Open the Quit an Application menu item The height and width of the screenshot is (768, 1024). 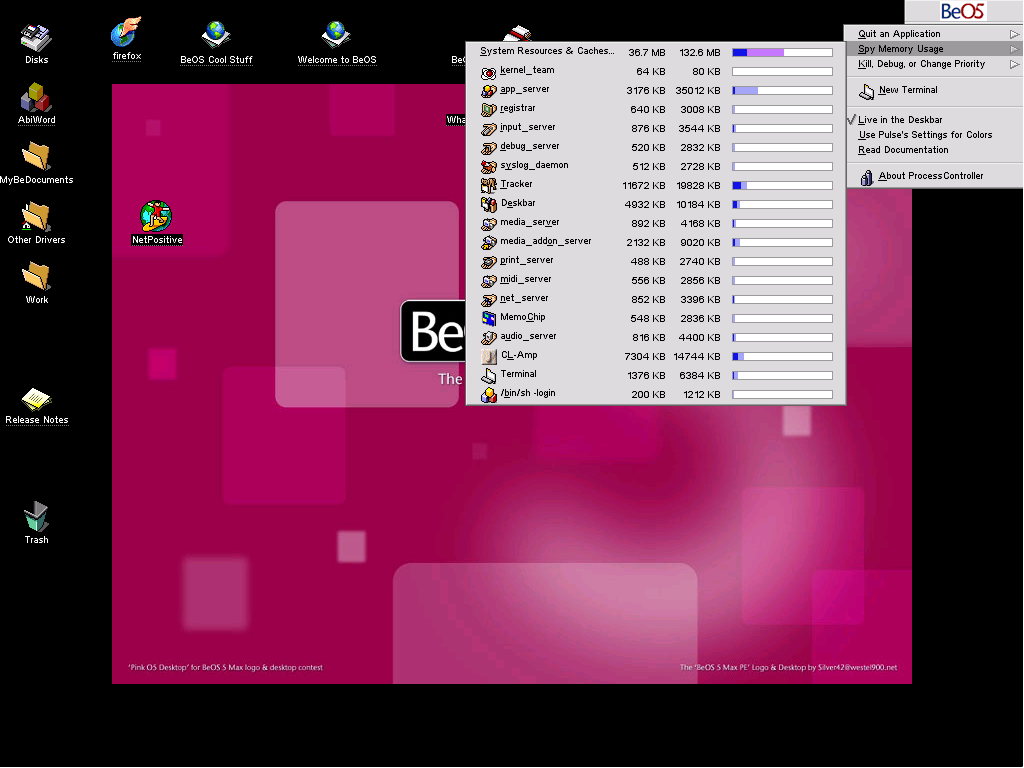pos(935,34)
